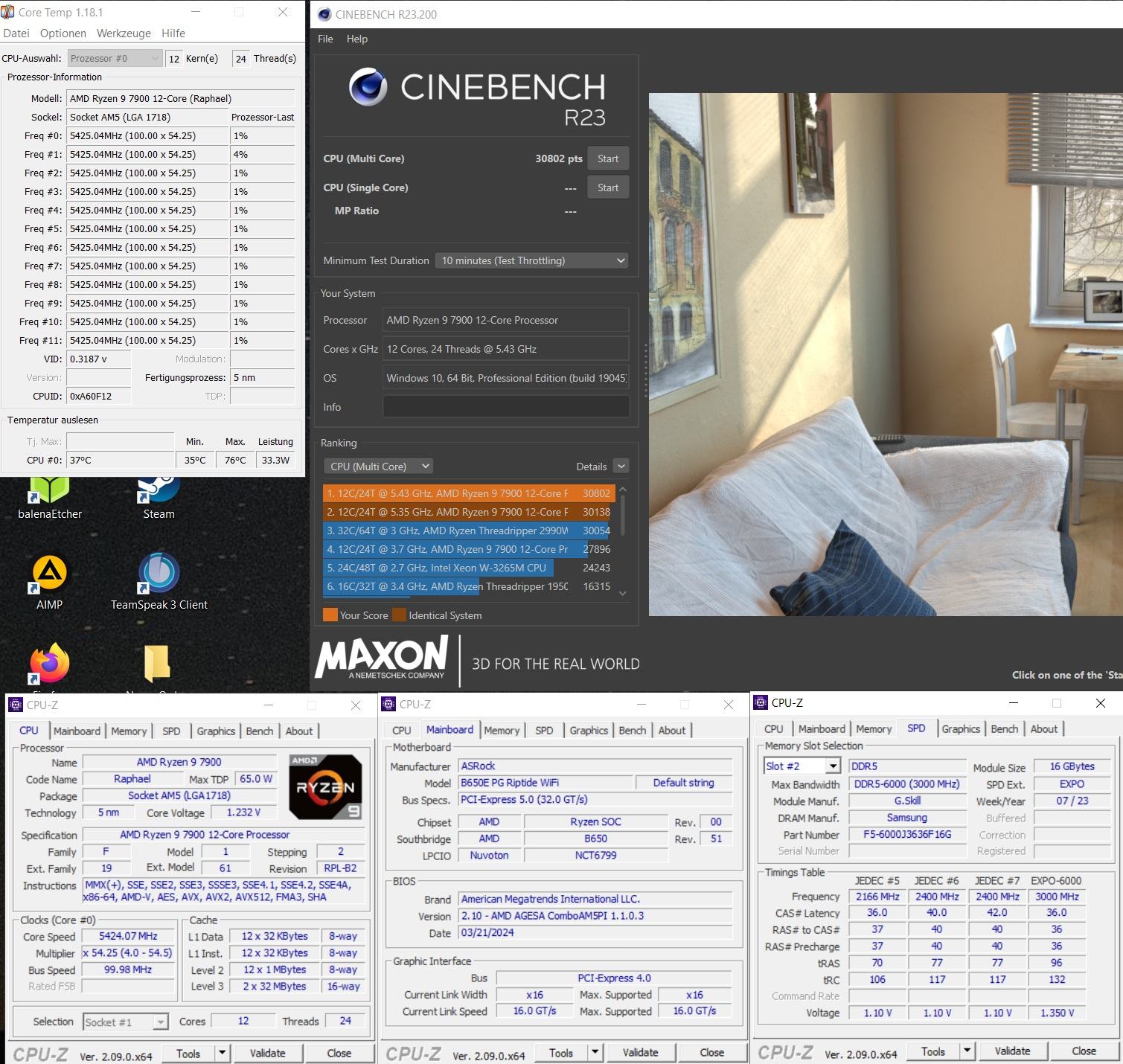Open Bench tab in the CPU-tab CPU-Z window
The image size is (1123, 1064).
[x=260, y=731]
